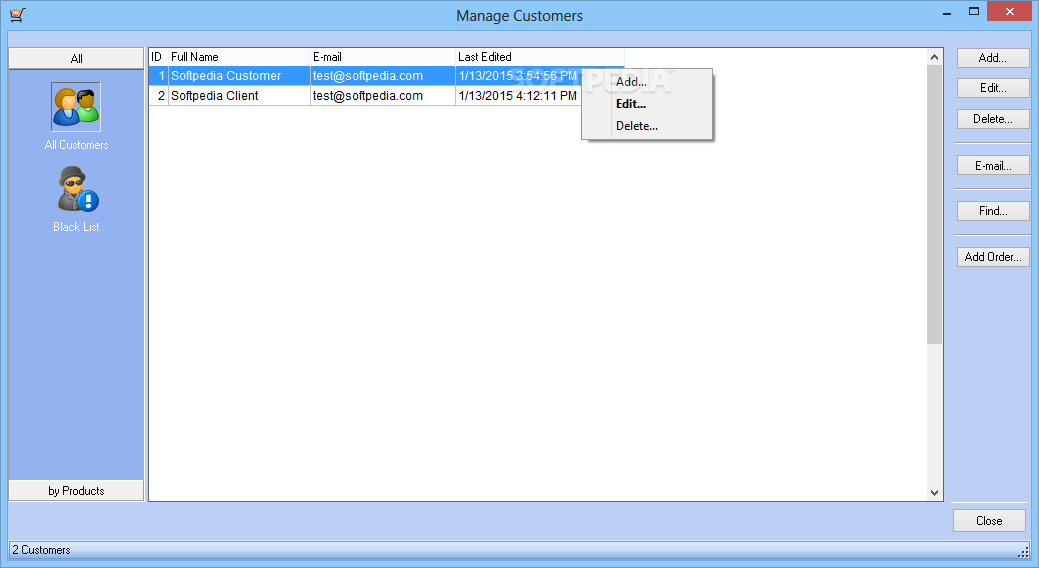Click ID cell 1 in the list

(159, 76)
